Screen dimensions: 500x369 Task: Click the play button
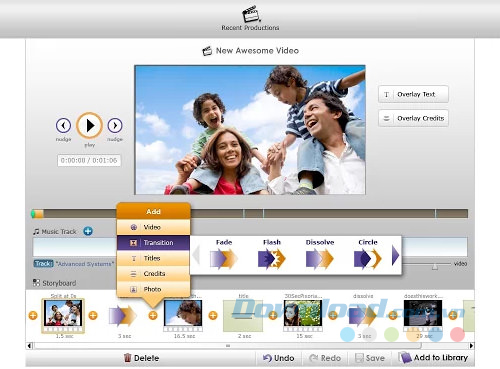coord(89,126)
